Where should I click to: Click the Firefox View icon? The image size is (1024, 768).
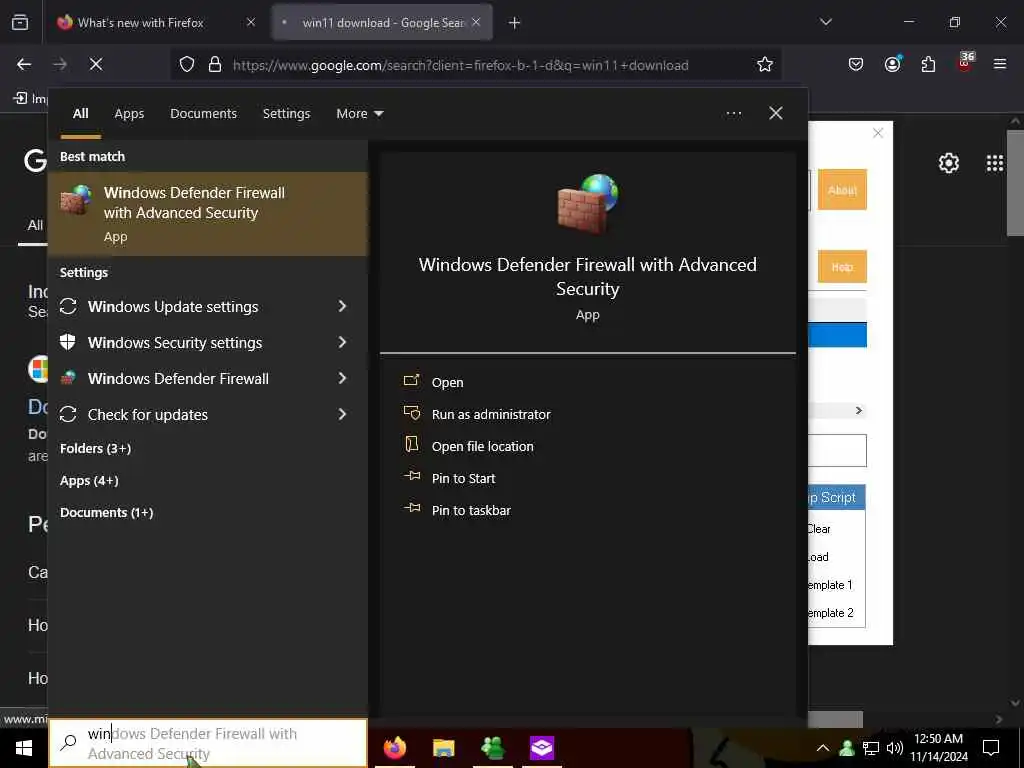coord(20,23)
